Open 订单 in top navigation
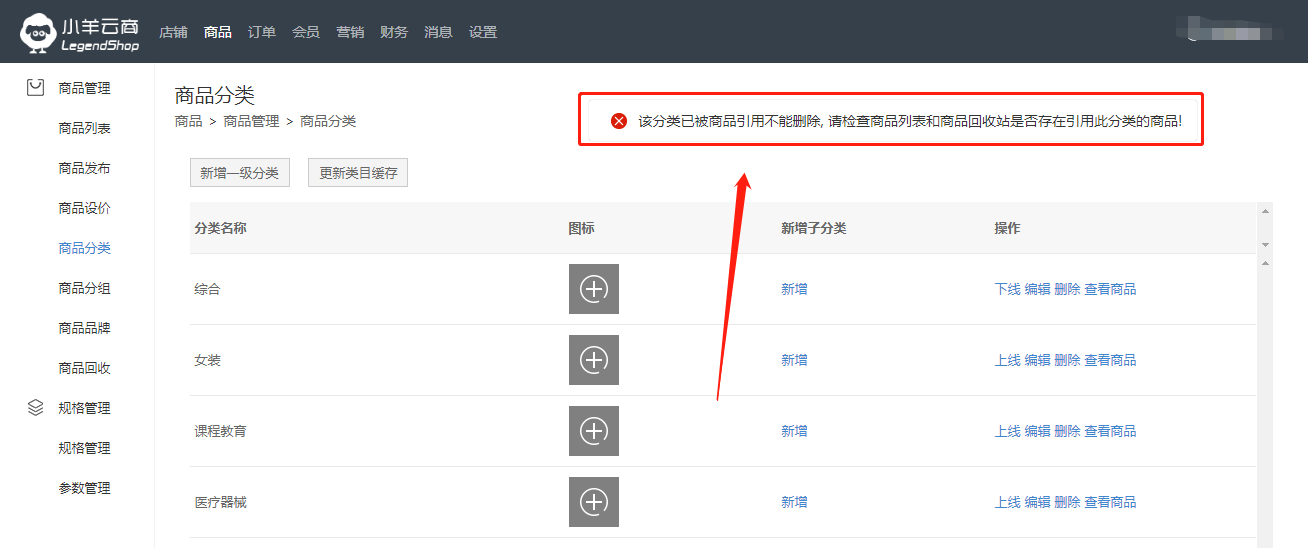Screen dimensions: 1308x548 click(x=262, y=32)
